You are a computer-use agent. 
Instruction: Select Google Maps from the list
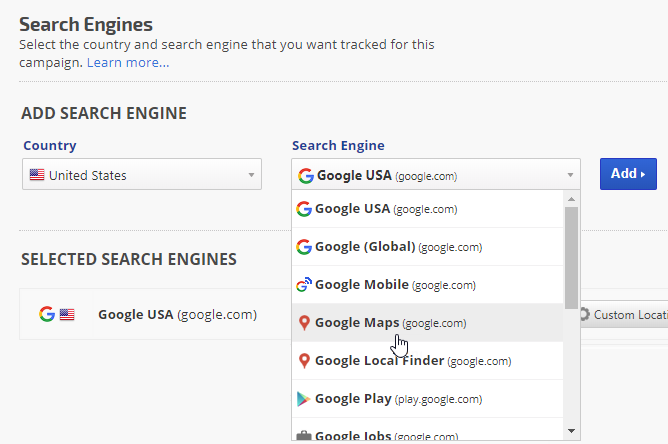pos(390,323)
